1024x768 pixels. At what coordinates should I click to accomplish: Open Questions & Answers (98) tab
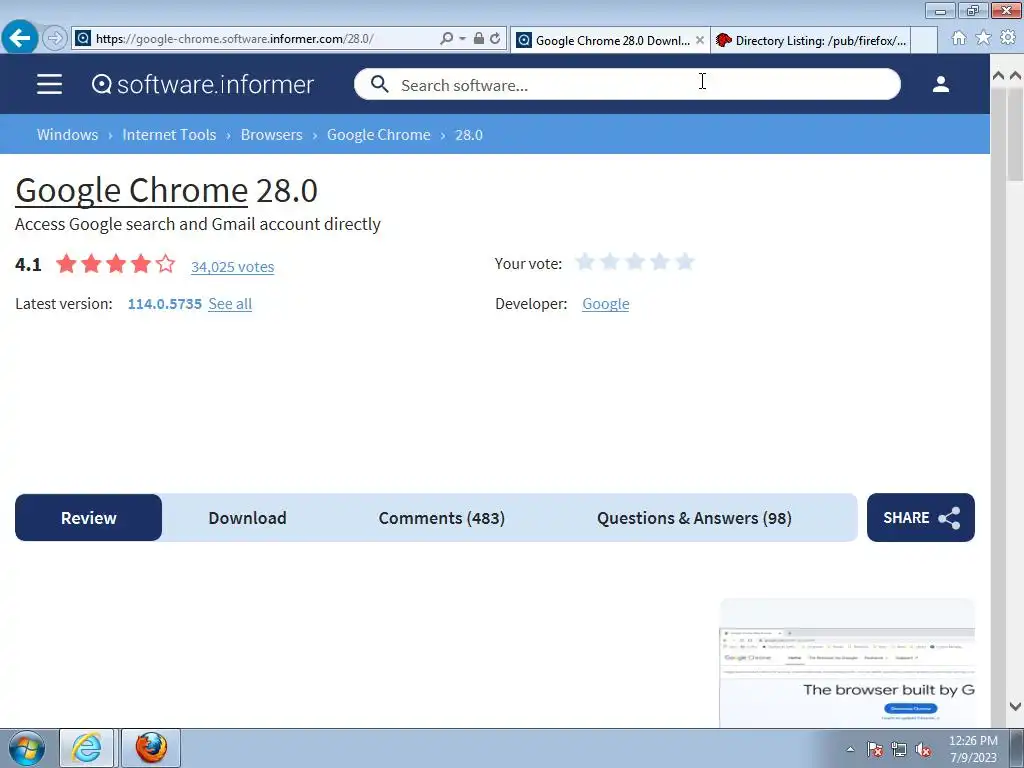[x=694, y=518]
